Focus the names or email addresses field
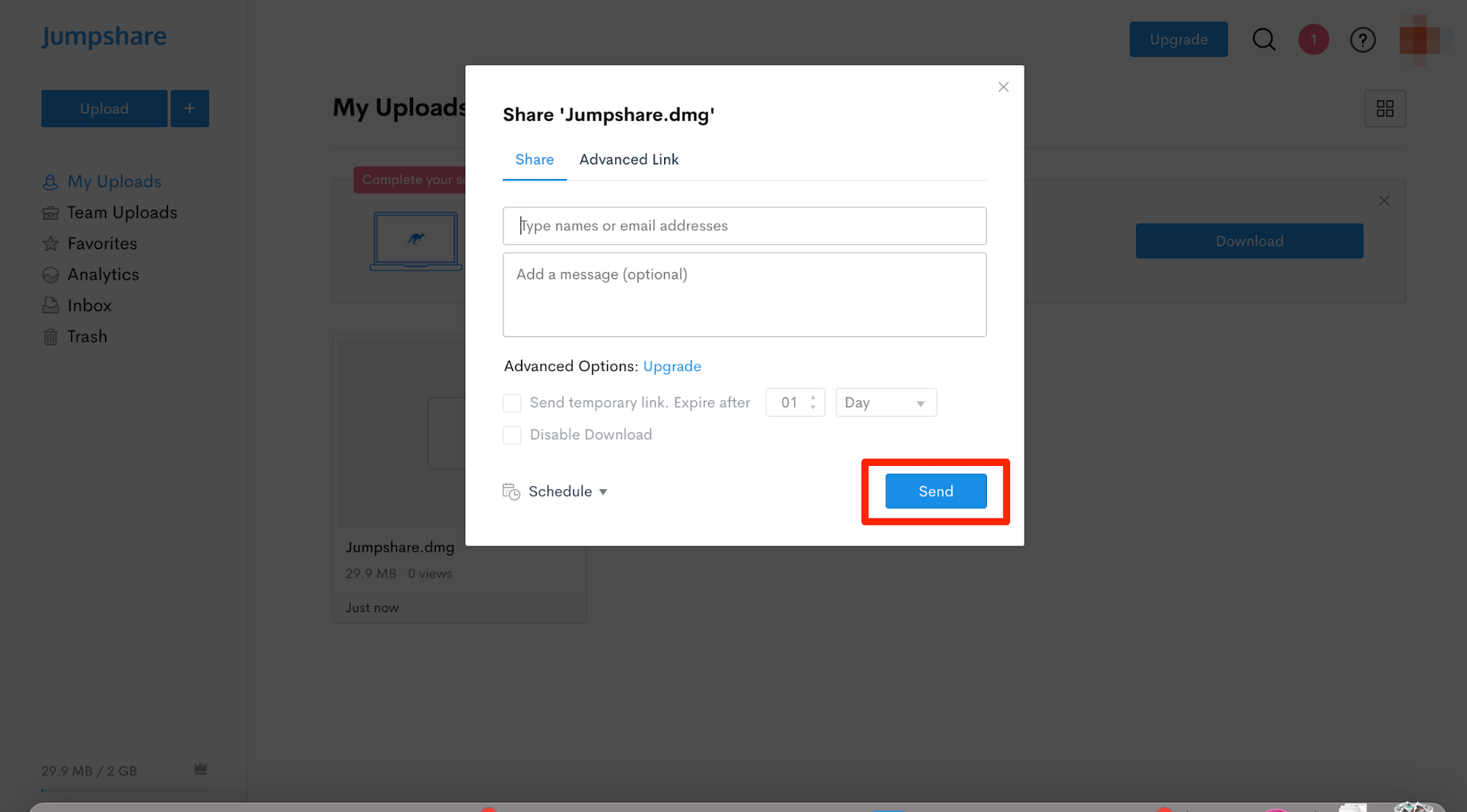1467x812 pixels. point(744,226)
